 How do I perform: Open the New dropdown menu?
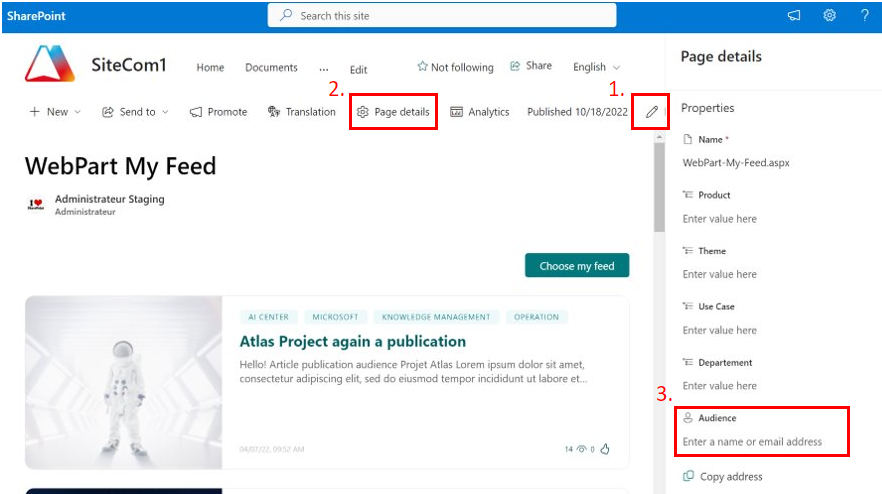[x=55, y=112]
